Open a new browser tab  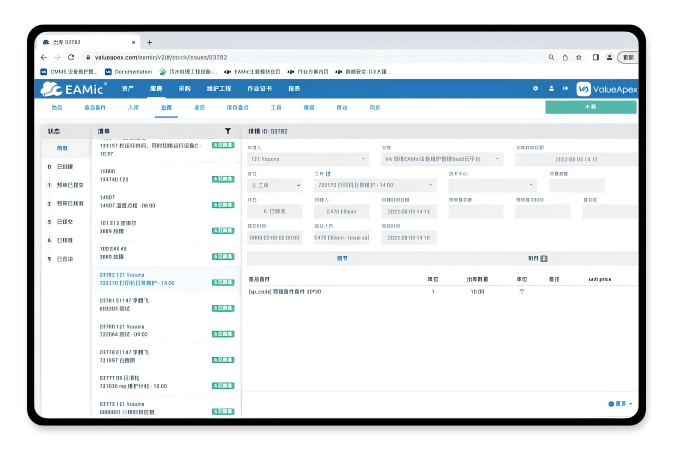tap(149, 42)
